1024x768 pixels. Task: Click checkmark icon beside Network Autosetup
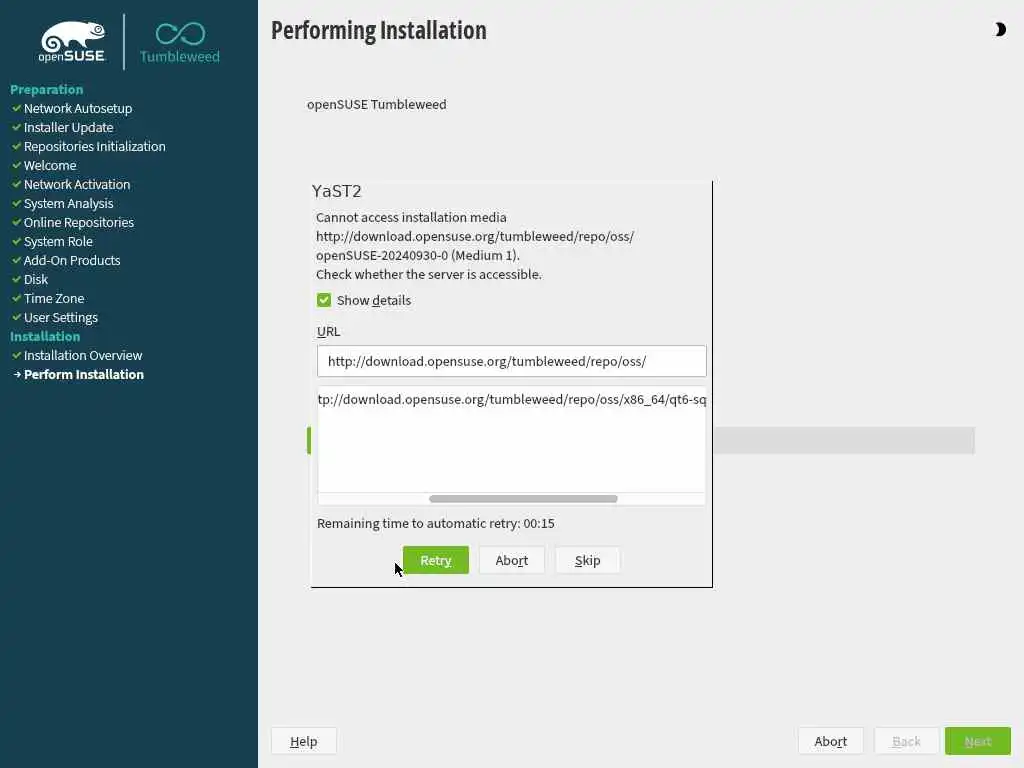[x=17, y=108]
